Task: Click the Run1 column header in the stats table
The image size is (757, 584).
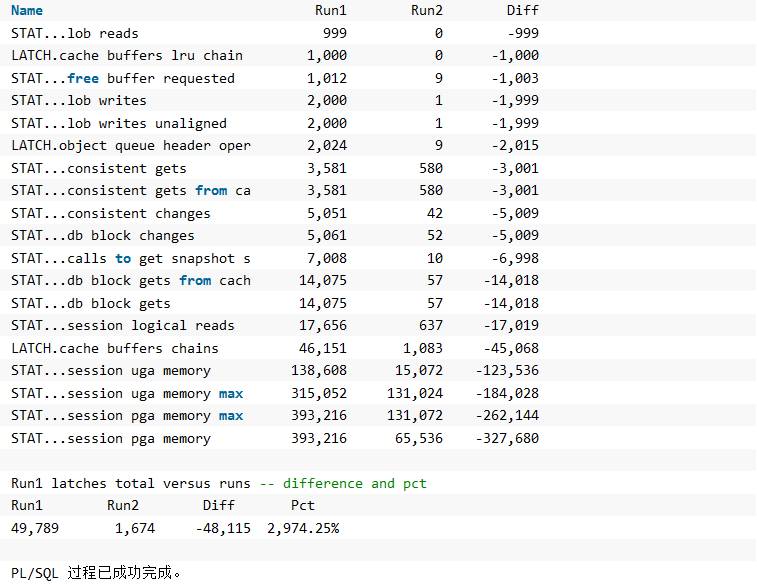Action: click(330, 10)
